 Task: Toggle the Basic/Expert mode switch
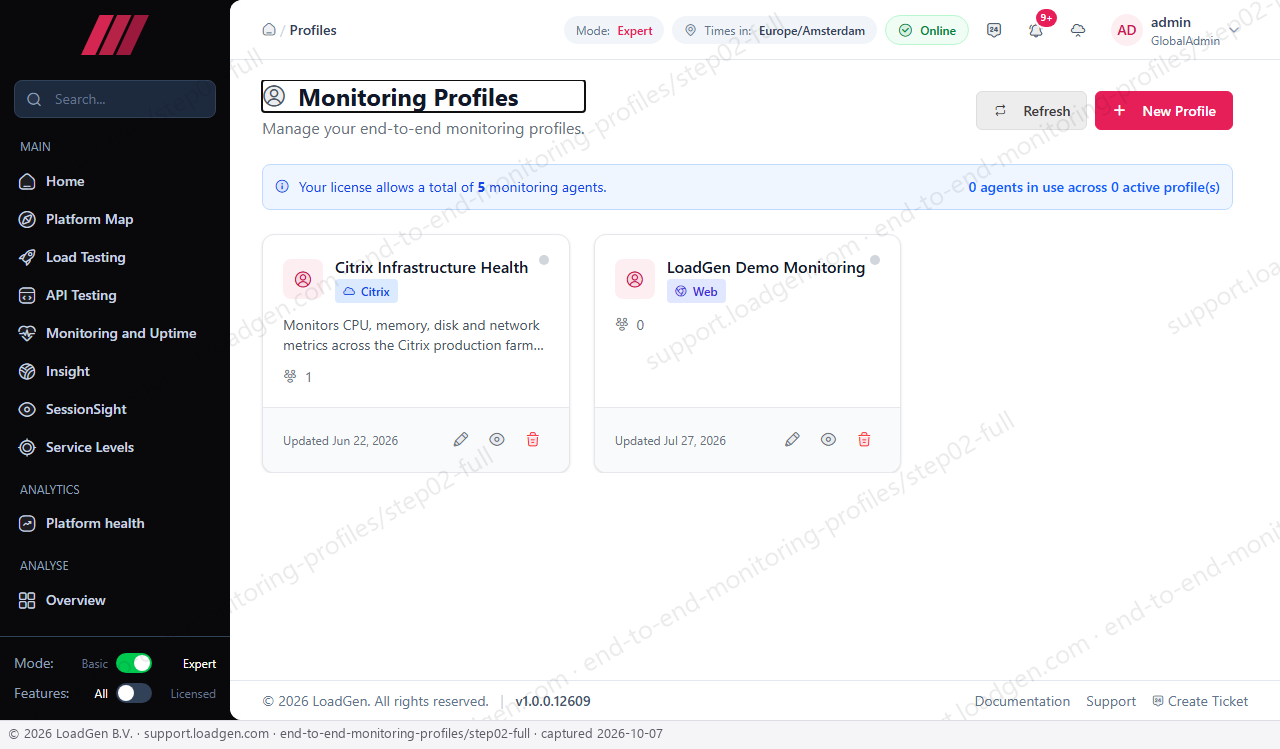[x=134, y=663]
